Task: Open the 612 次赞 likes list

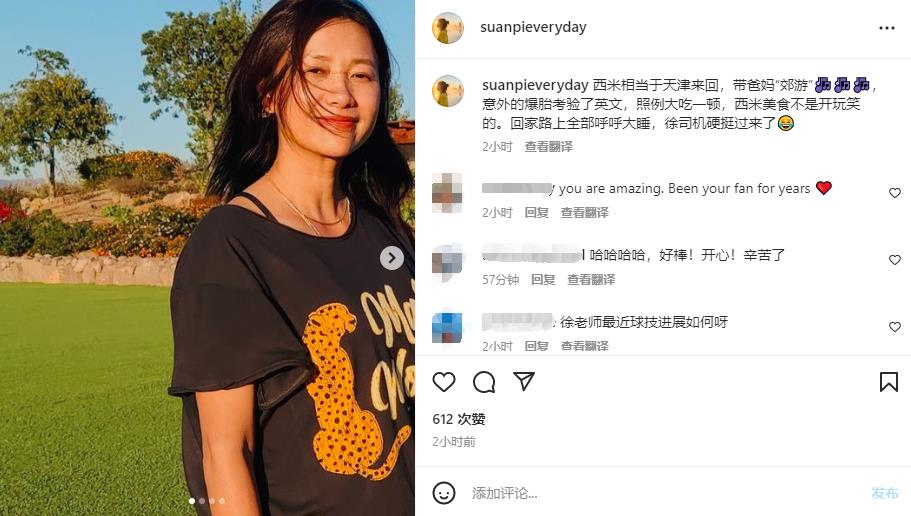Action: coord(459,419)
